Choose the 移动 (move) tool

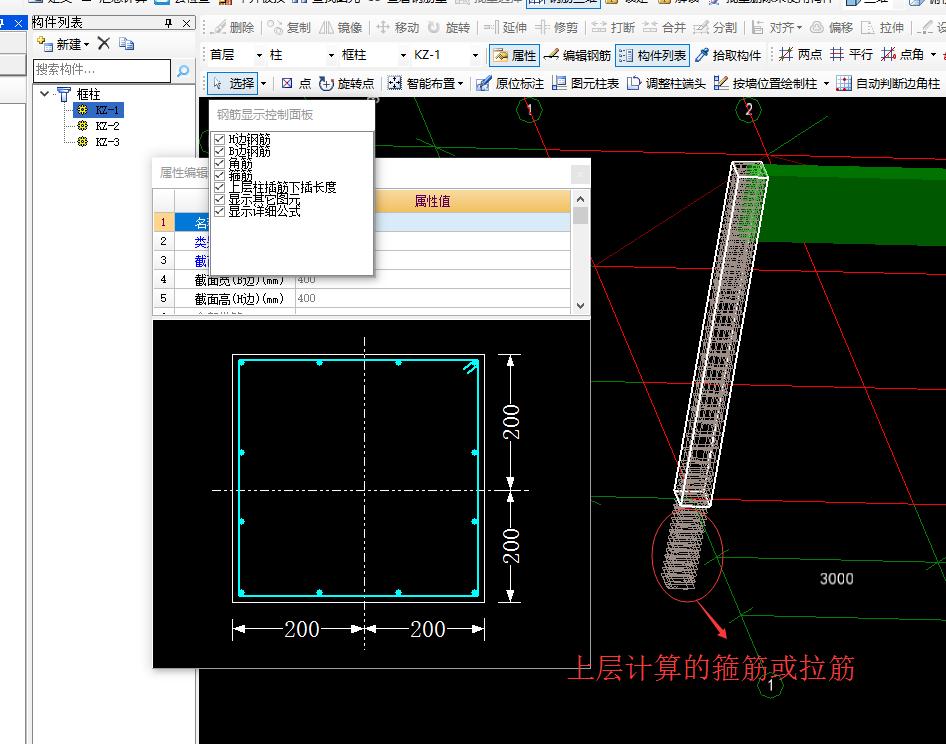pyautogui.click(x=398, y=27)
